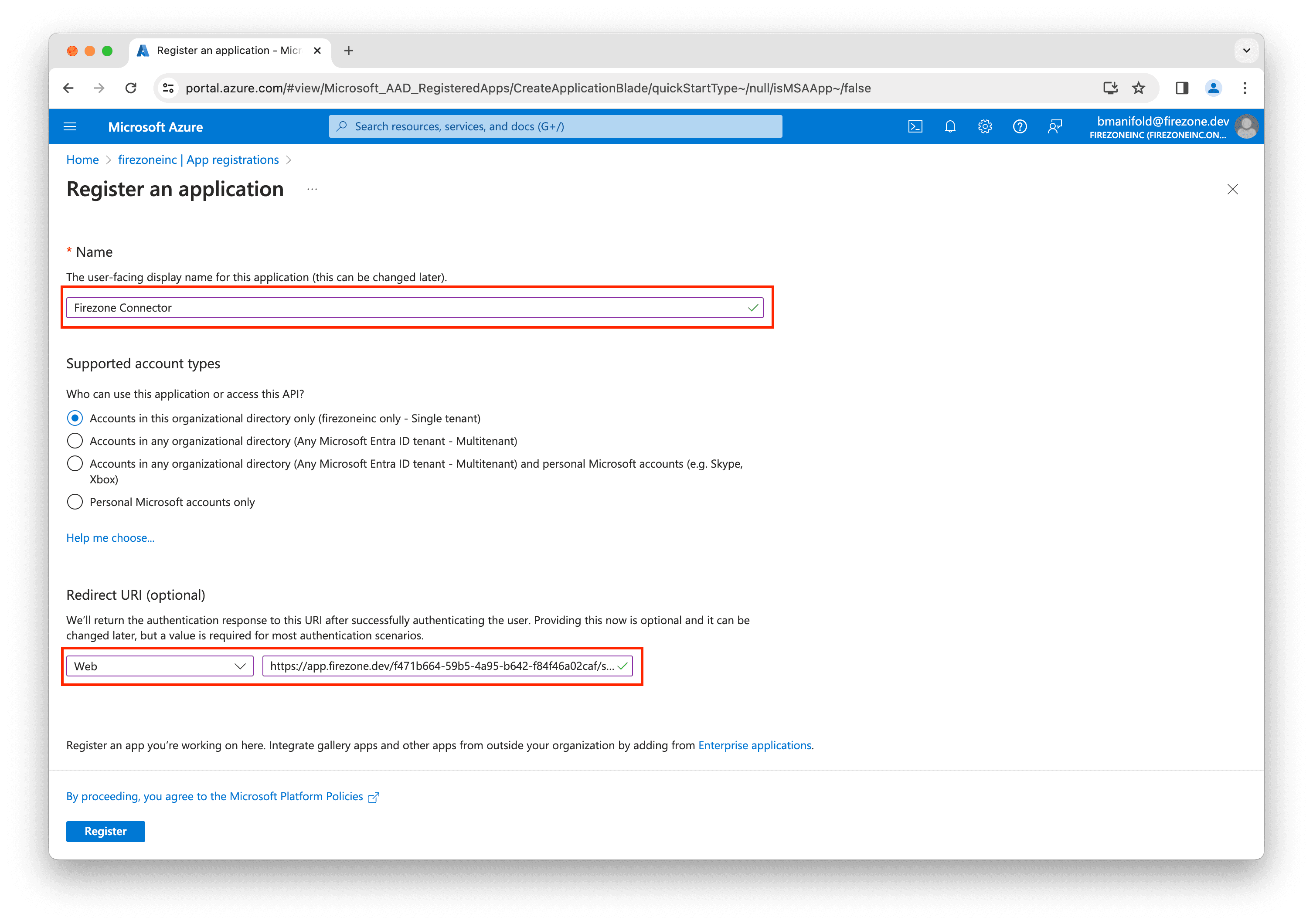Select Multitenant and personal Microsoft accounts option
Viewport: 1313px width, 924px height.
[75, 463]
